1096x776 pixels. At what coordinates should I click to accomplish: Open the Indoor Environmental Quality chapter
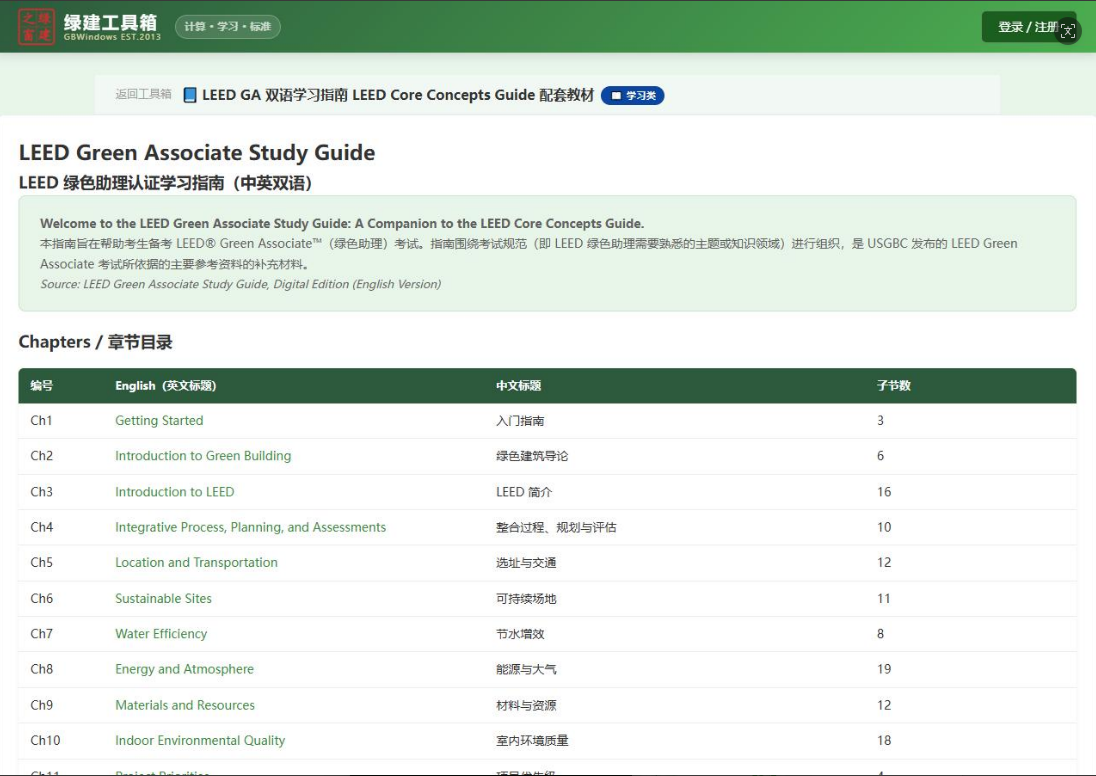(x=200, y=741)
